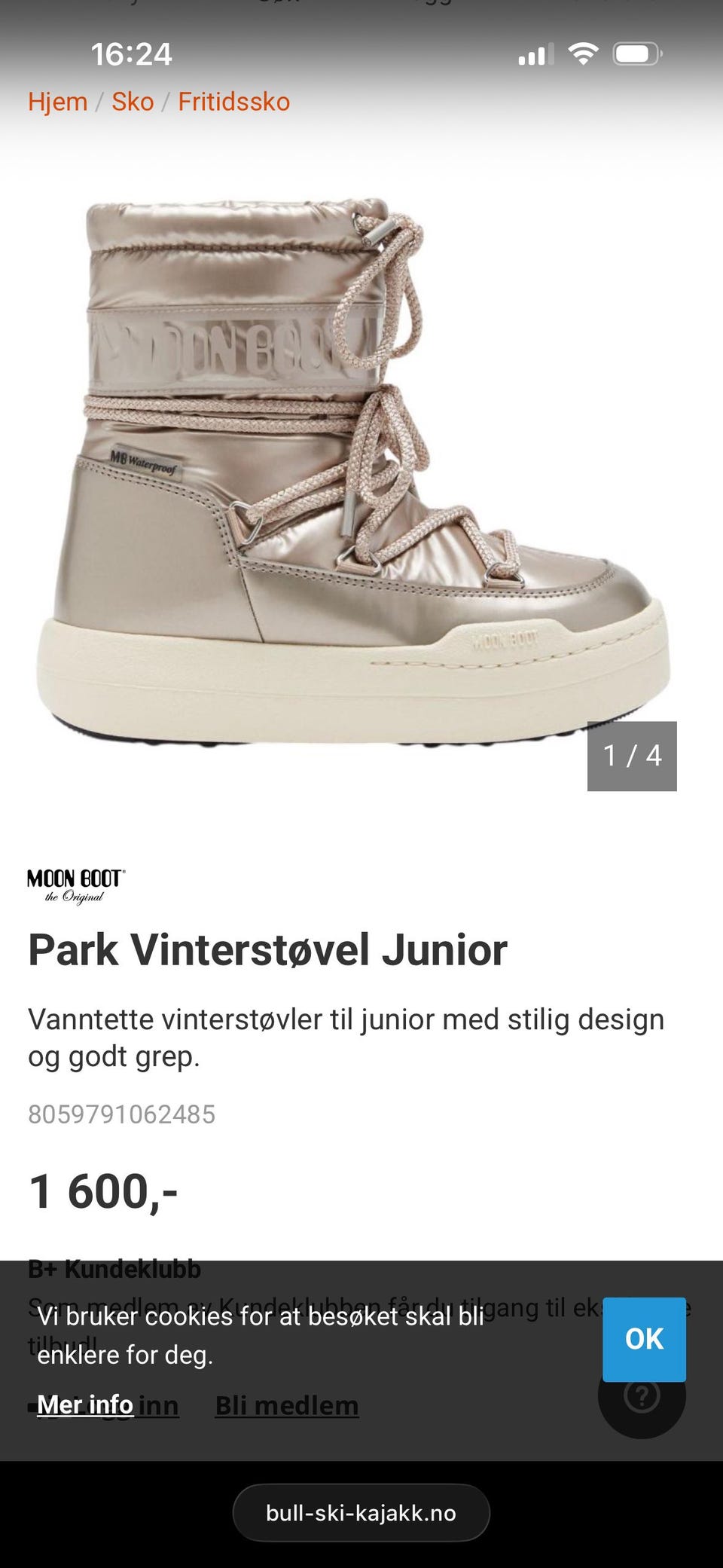Viewport: 723px width, 1568px height.
Task: Select the product title Park Vinterstøvel Junior
Action: coord(267,949)
